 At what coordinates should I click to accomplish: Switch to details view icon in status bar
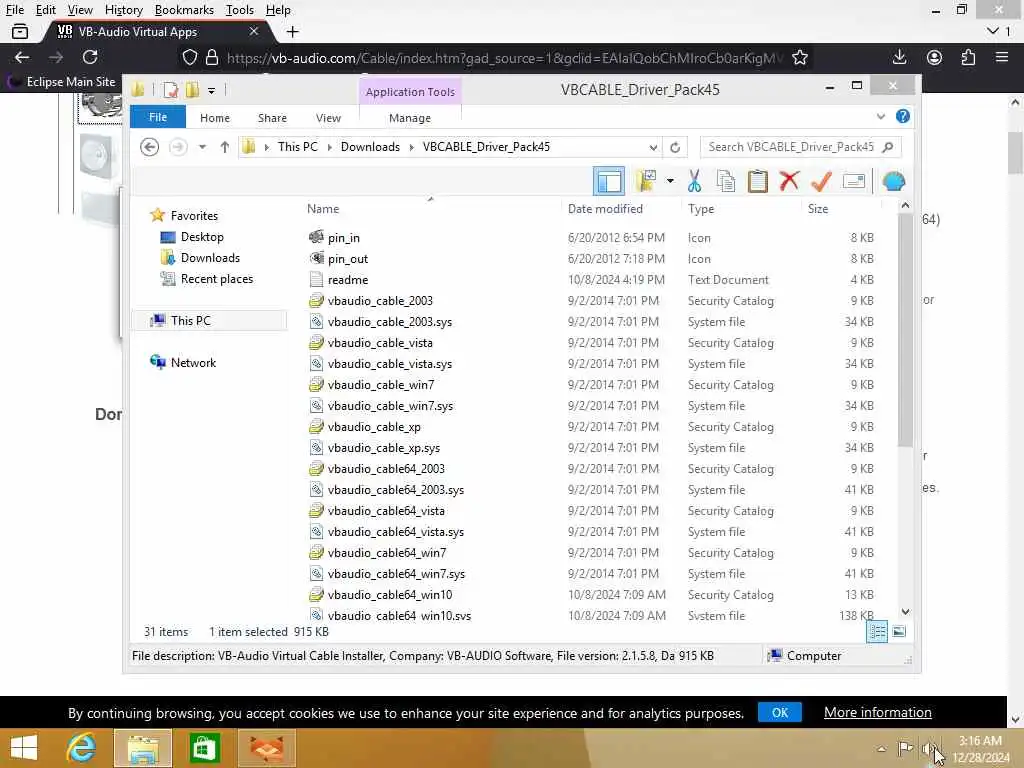click(x=877, y=632)
